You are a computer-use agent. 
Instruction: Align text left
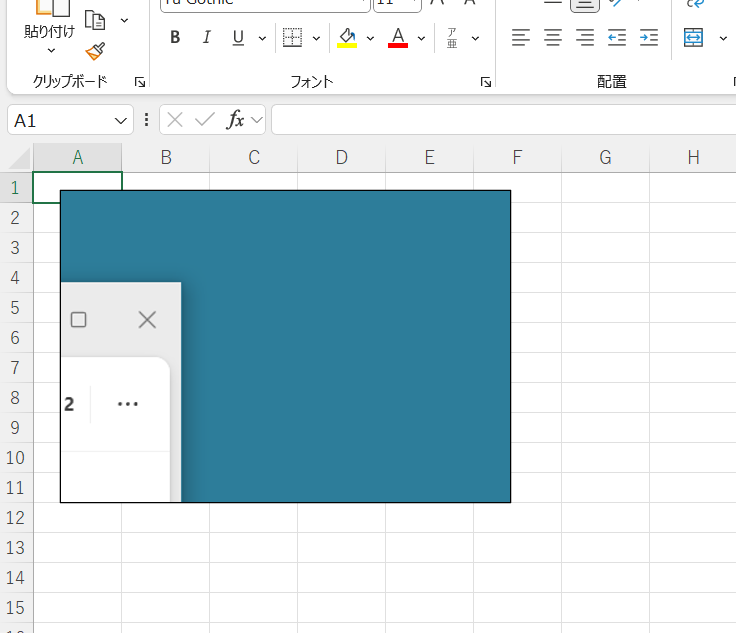(x=521, y=38)
